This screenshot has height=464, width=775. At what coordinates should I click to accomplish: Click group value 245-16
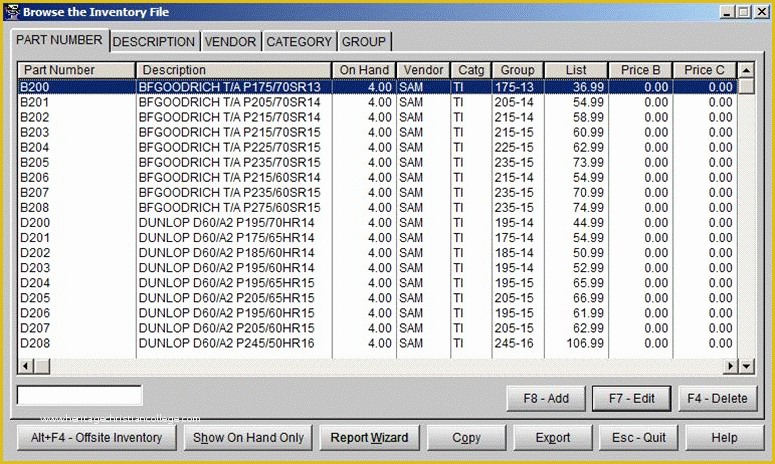click(514, 343)
